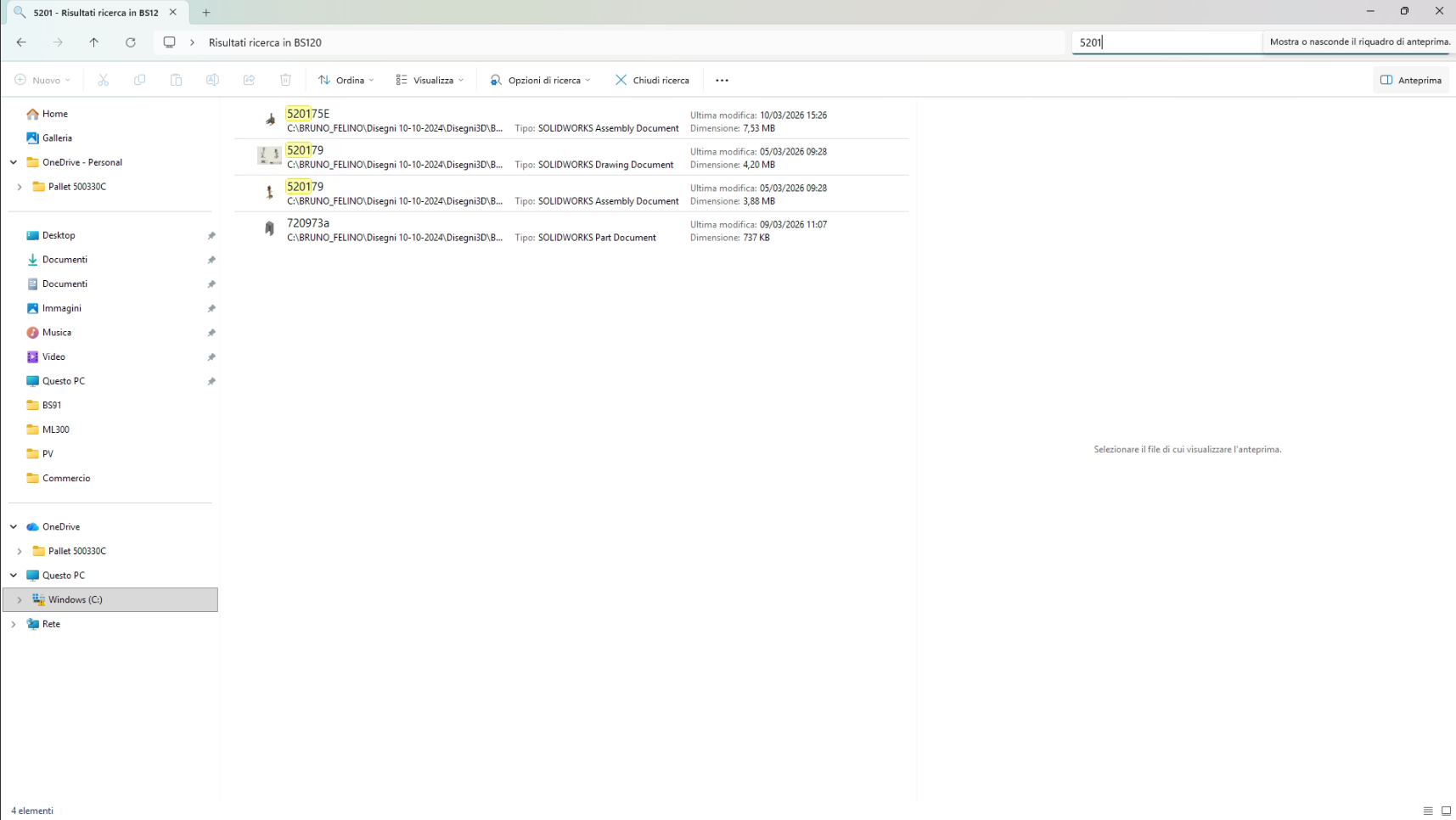Viewport: 1456px width, 820px height.
Task: Select the 720973a part file icon
Action: [x=270, y=230]
